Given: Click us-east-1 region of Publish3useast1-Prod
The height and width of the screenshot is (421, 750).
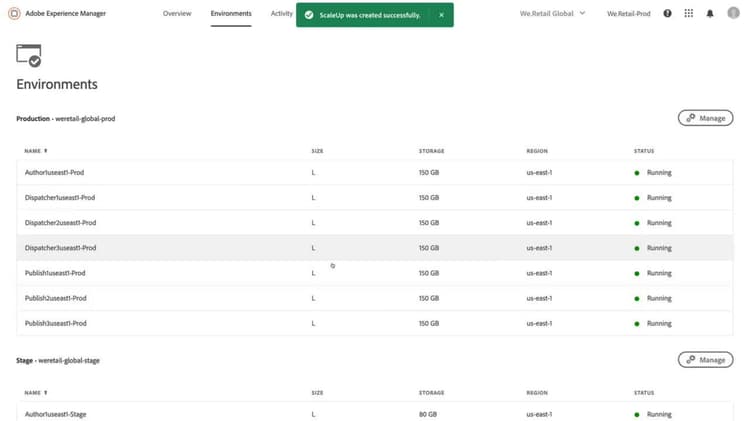Looking at the screenshot, I should 539,323.
